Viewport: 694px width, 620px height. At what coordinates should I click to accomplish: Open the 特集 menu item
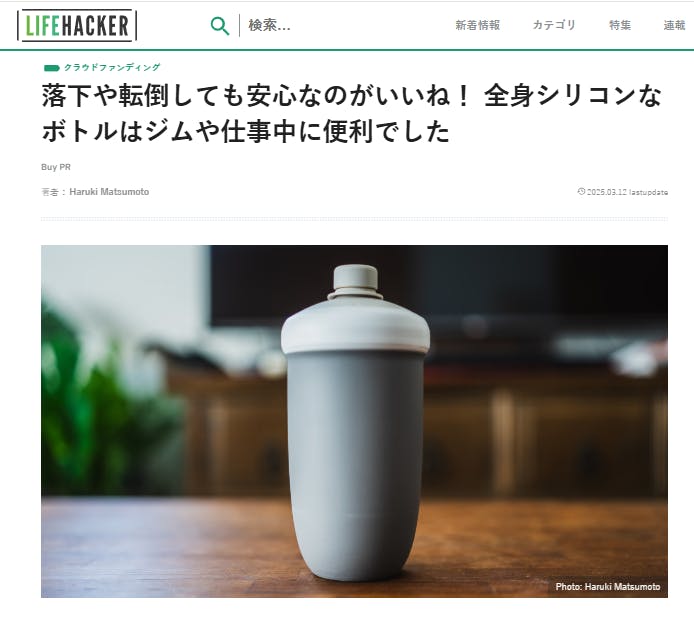click(x=620, y=25)
